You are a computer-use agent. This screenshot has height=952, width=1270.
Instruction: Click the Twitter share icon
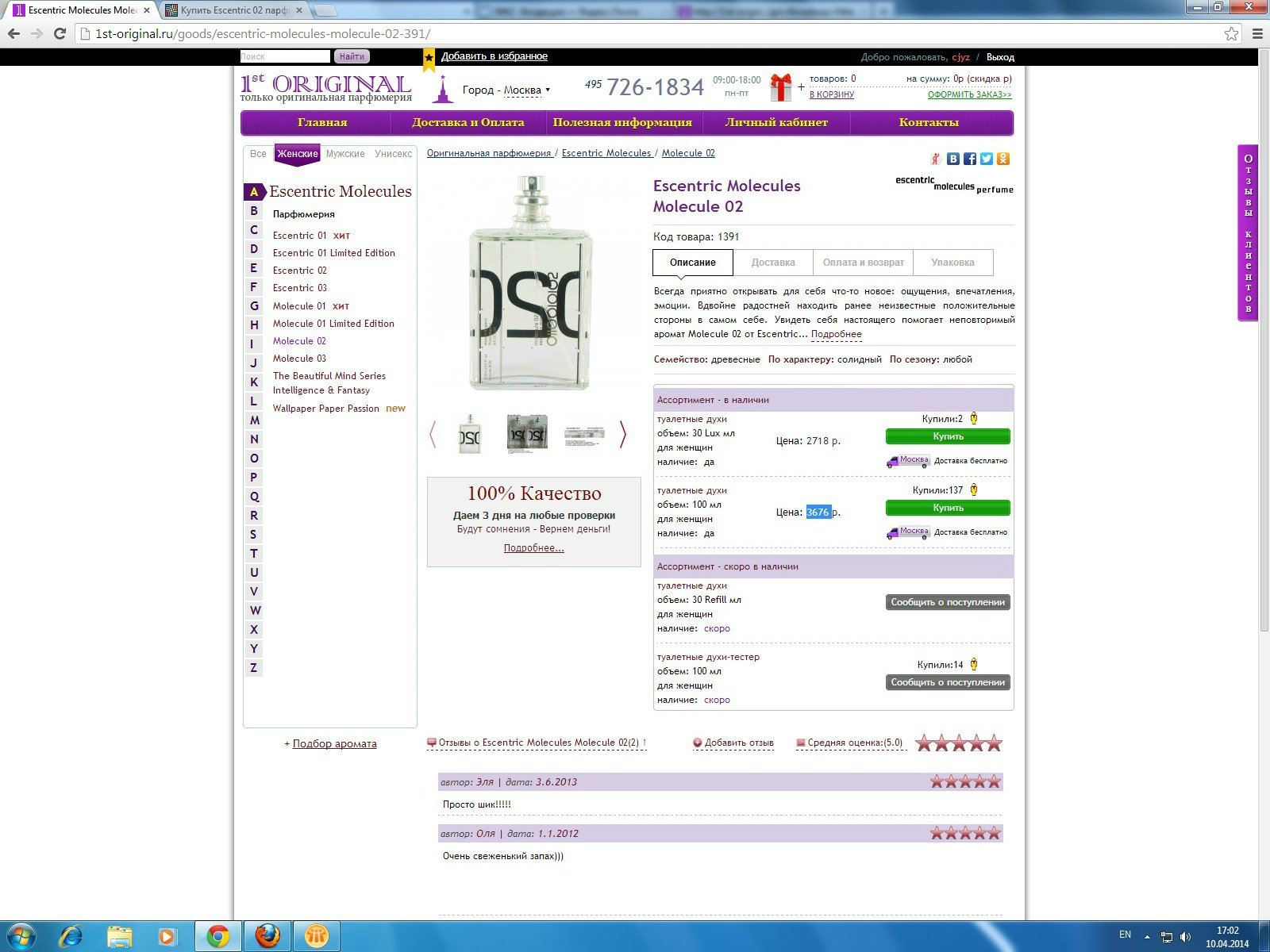tap(987, 159)
